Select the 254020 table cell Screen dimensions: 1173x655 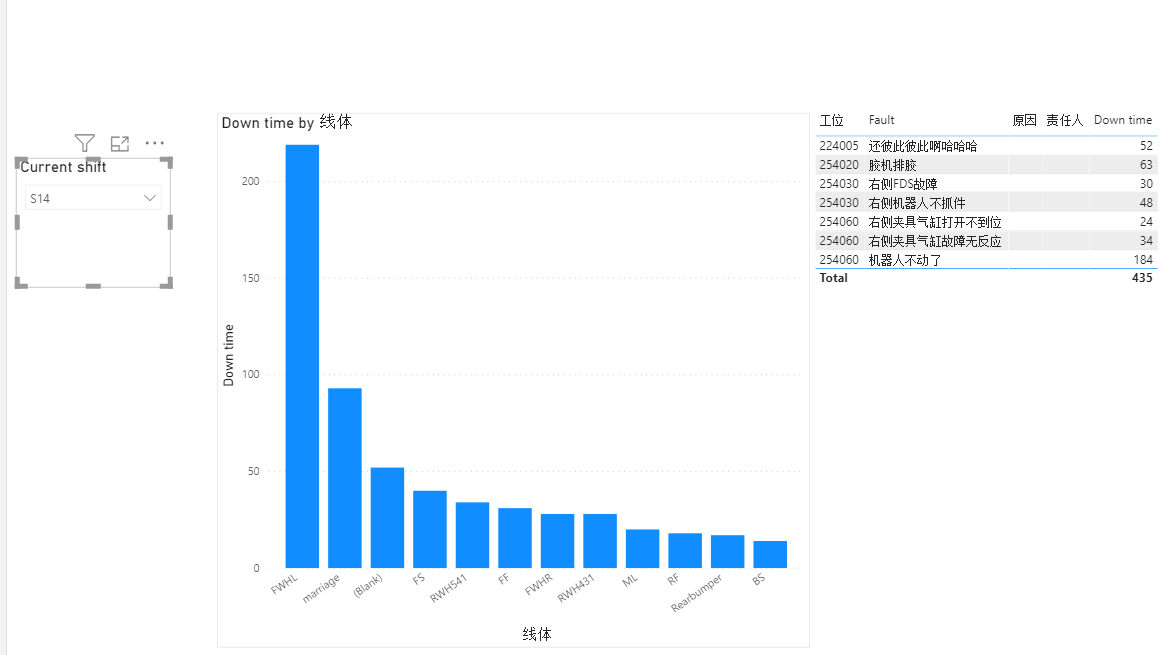(839, 164)
